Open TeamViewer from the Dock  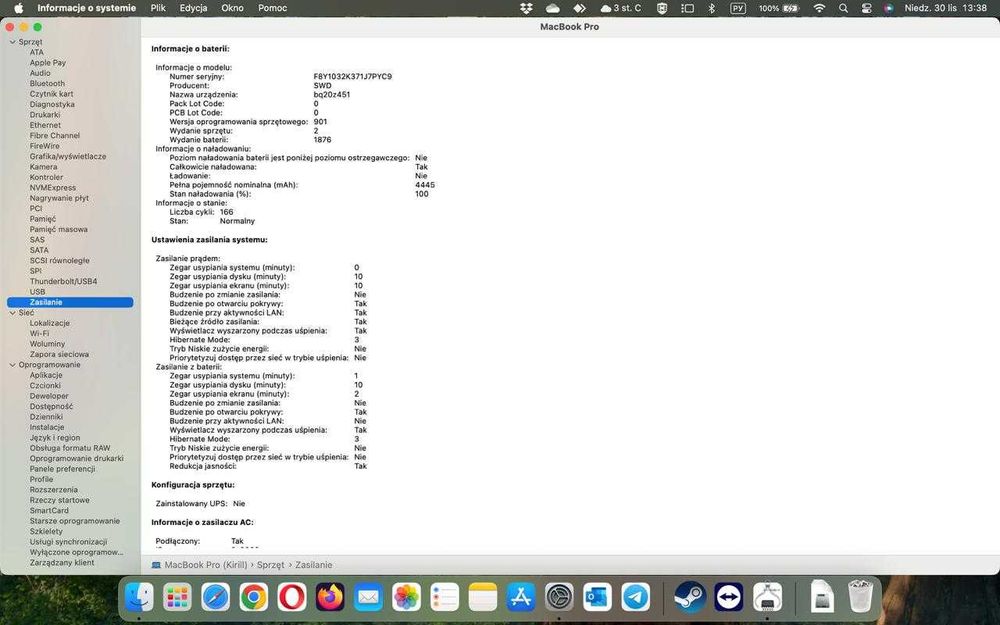pos(728,598)
